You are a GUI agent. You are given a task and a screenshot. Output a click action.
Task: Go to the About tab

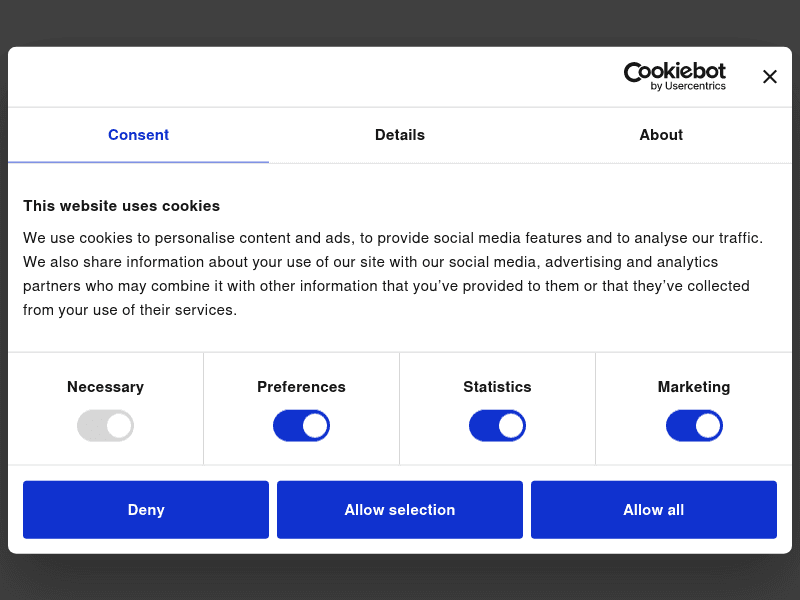pyautogui.click(x=661, y=135)
